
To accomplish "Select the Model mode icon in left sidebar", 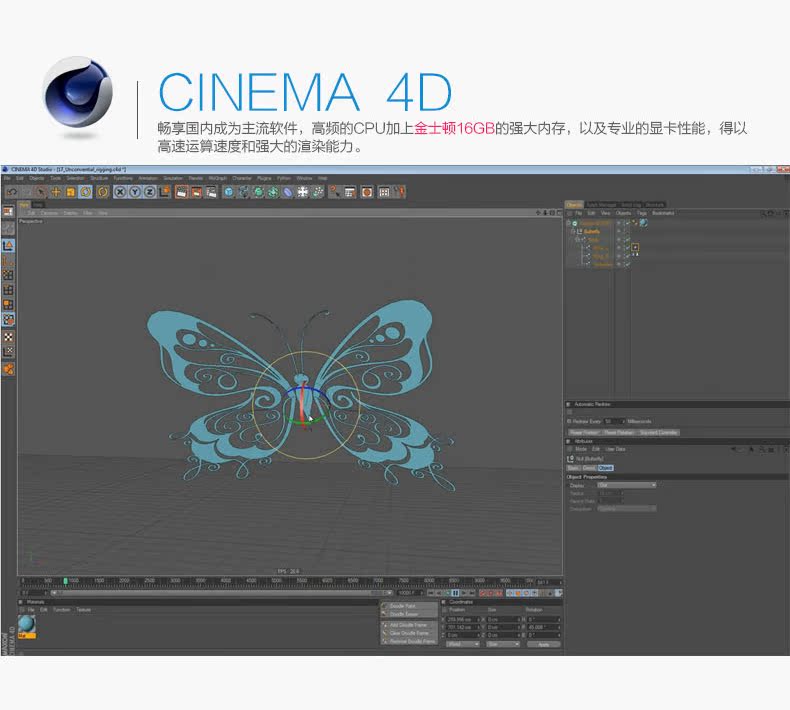I will tap(8, 246).
